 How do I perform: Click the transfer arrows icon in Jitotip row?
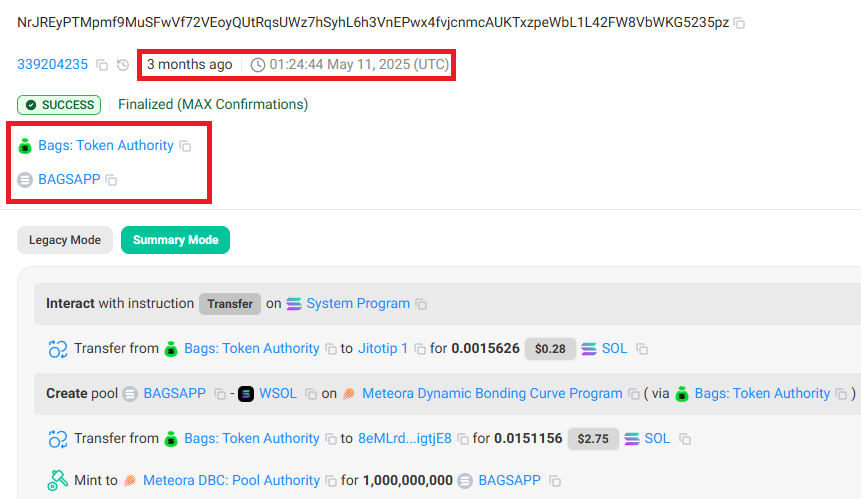[x=58, y=349]
